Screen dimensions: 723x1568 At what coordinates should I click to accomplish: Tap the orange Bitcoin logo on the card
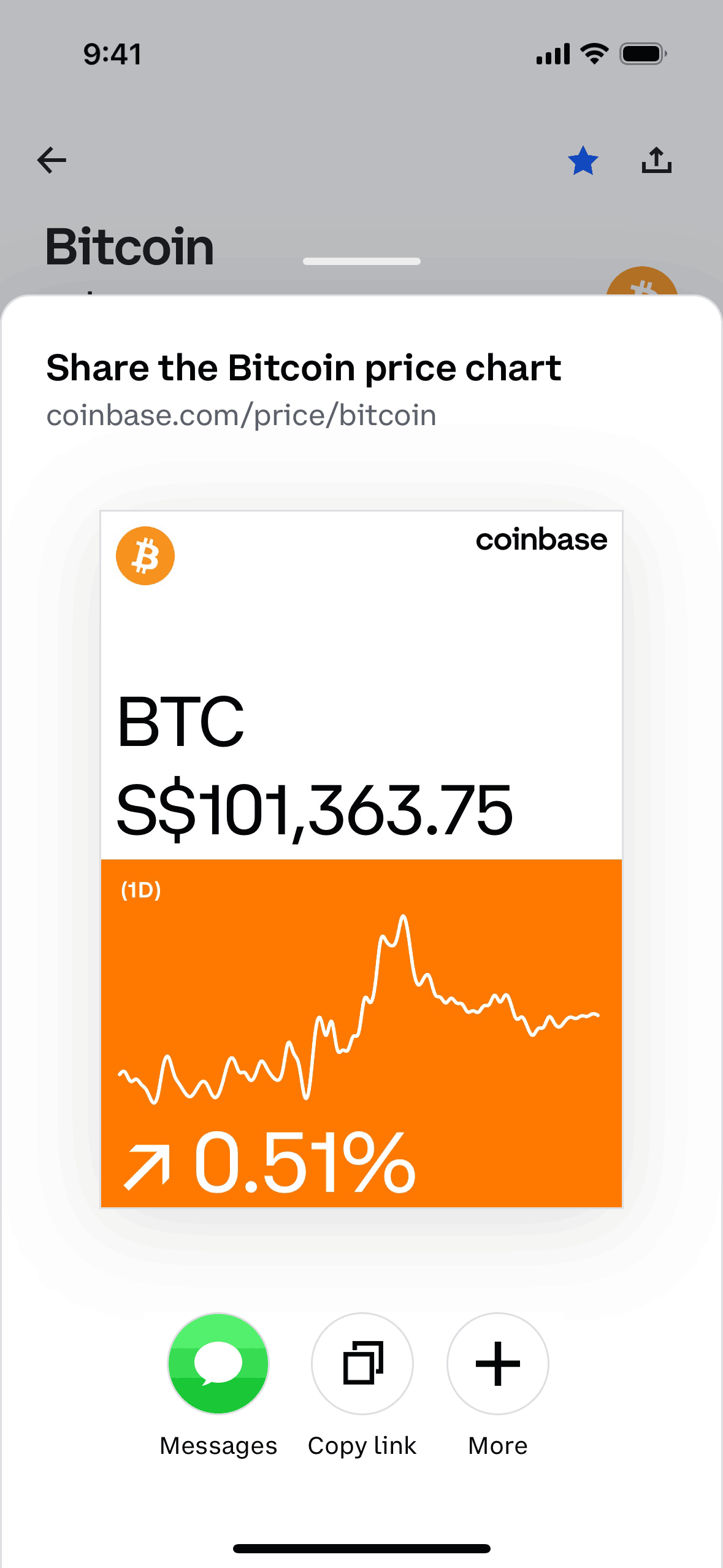pyautogui.click(x=145, y=556)
